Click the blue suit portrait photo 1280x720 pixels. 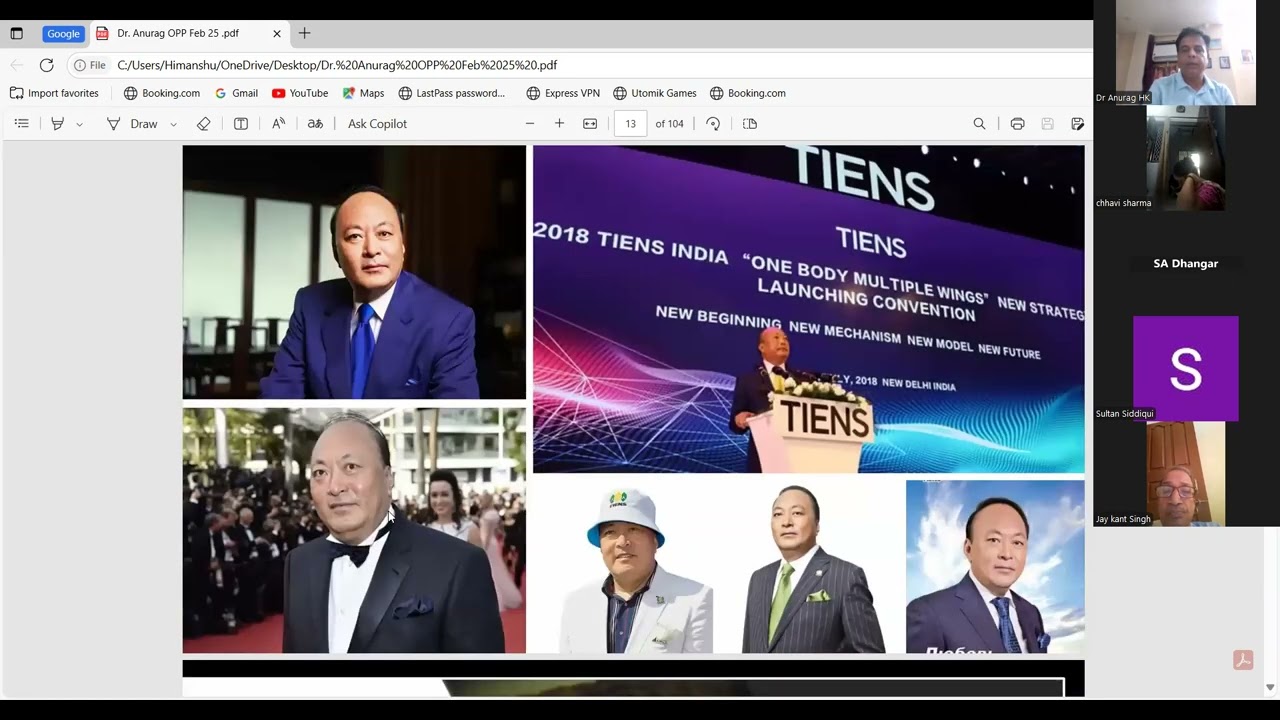[x=354, y=272]
